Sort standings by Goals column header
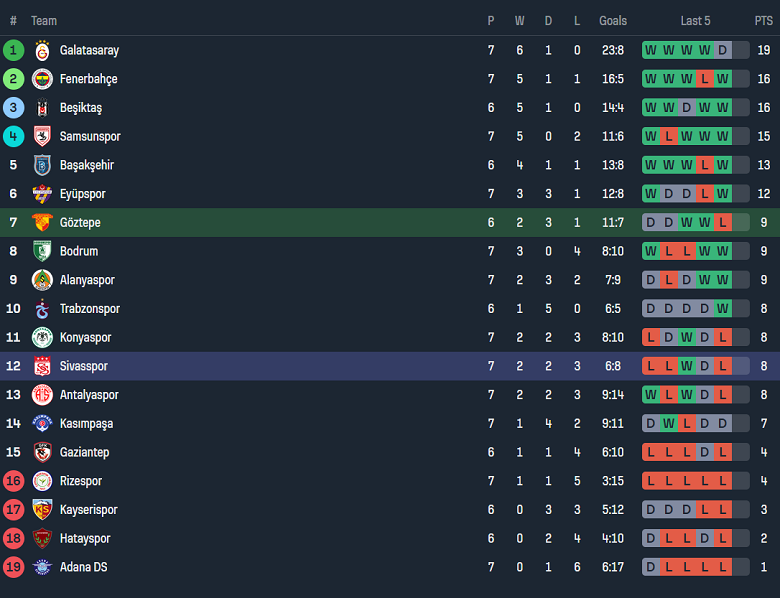Viewport: 780px width, 598px height. pyautogui.click(x=613, y=21)
